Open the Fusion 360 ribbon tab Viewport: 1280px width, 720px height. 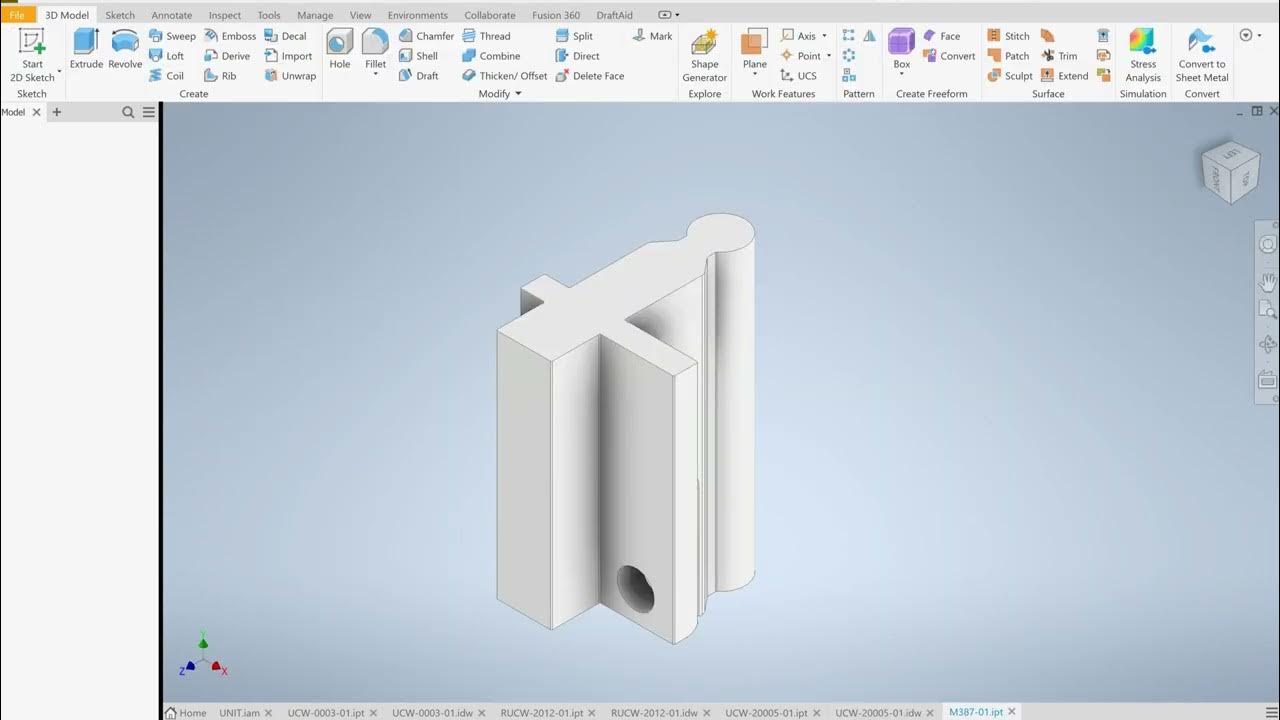point(556,15)
